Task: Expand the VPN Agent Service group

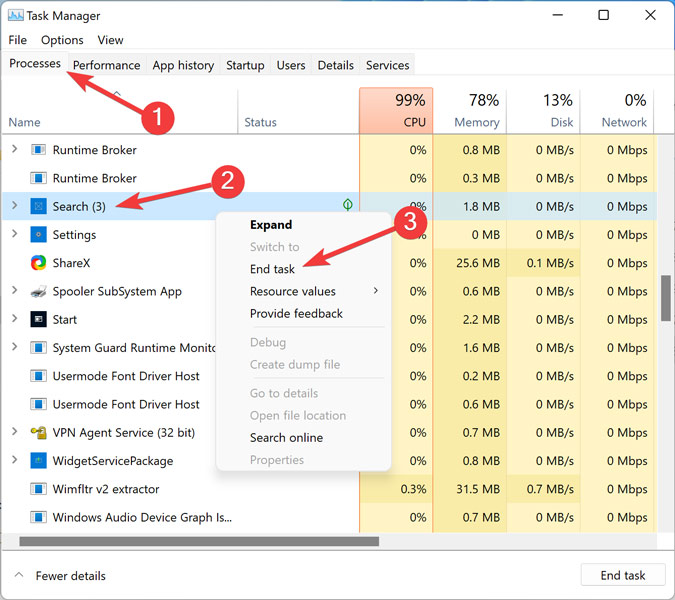Action: (15, 431)
